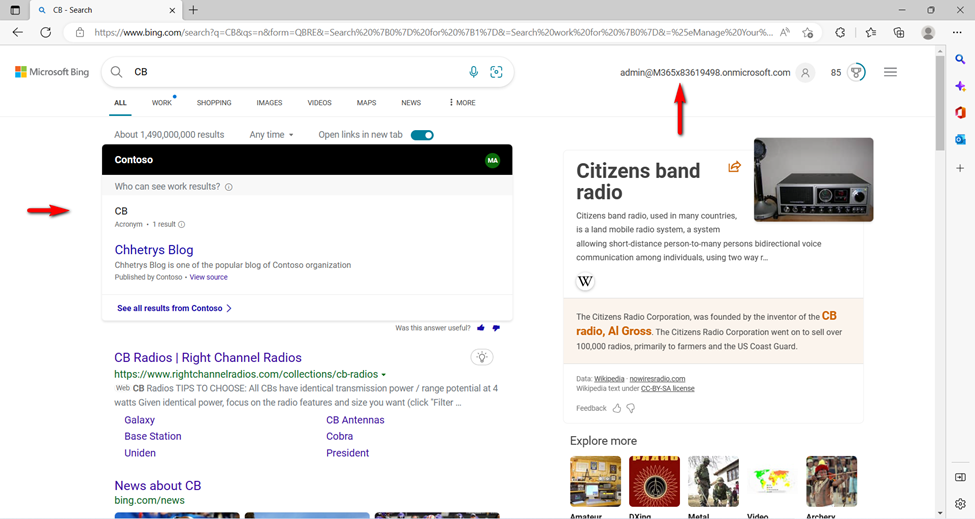Close the CB - Search tab

coord(172,10)
